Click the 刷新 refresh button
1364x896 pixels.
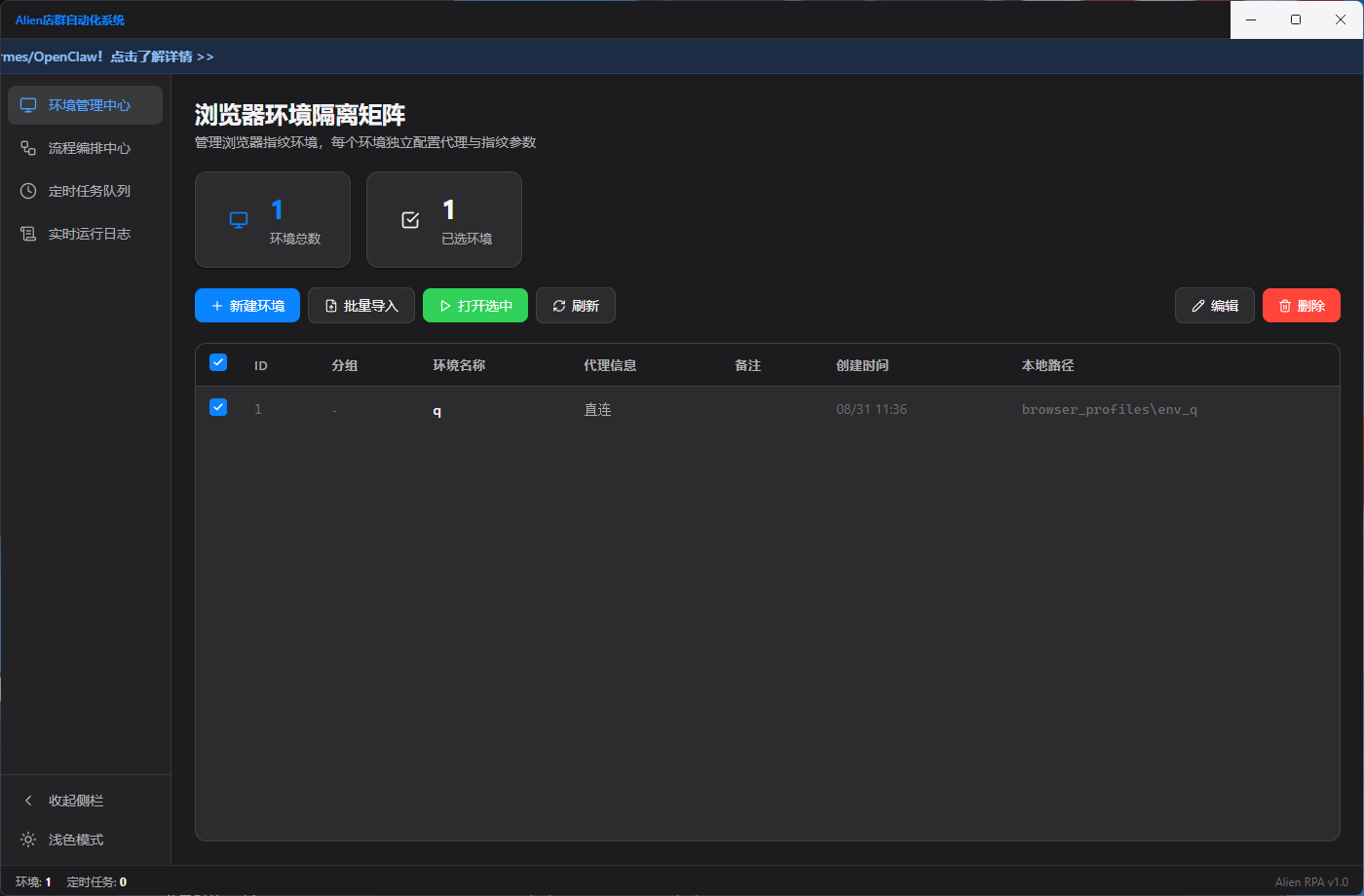[x=576, y=306]
